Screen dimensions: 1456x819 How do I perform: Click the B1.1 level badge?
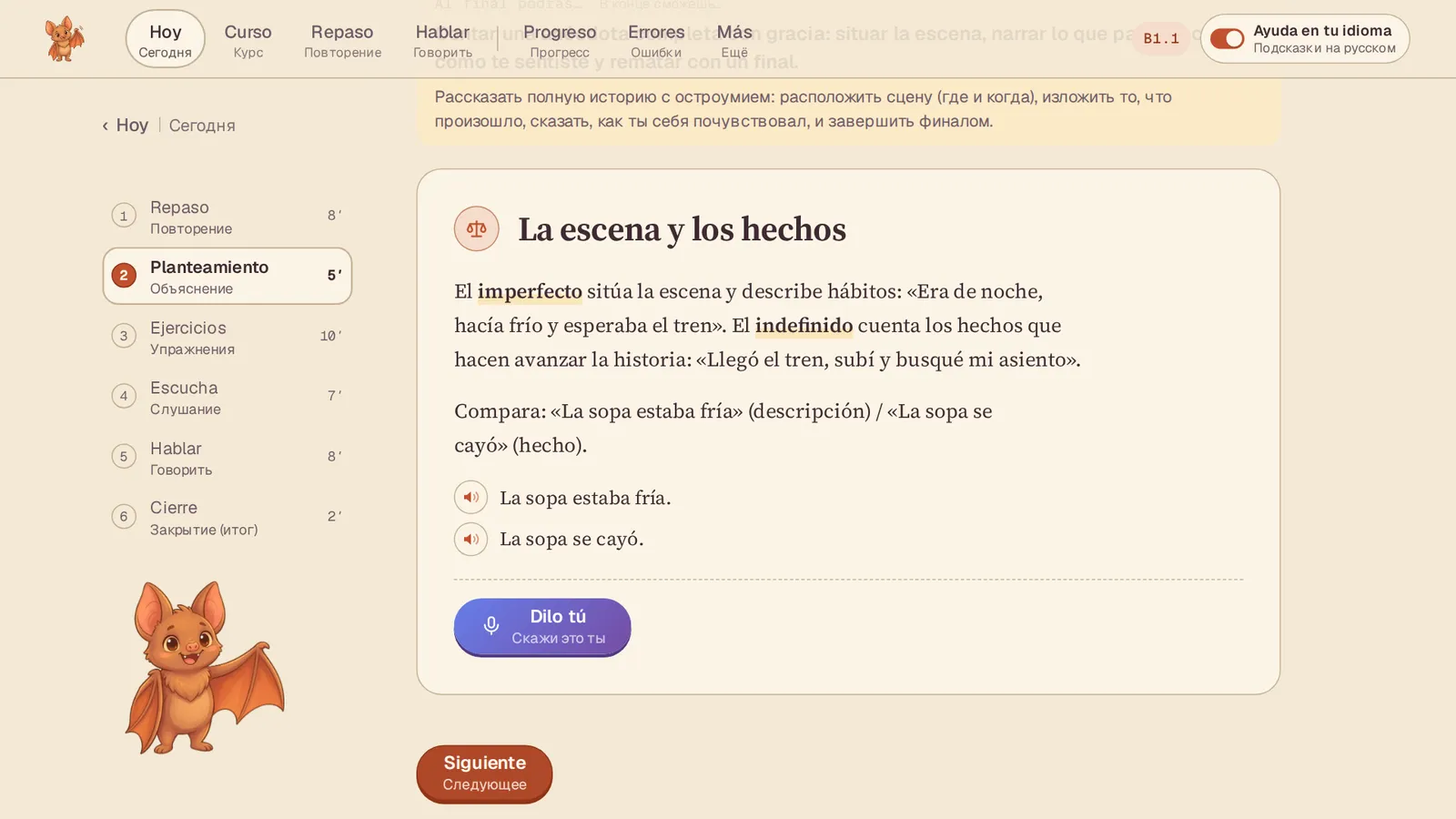[1161, 38]
